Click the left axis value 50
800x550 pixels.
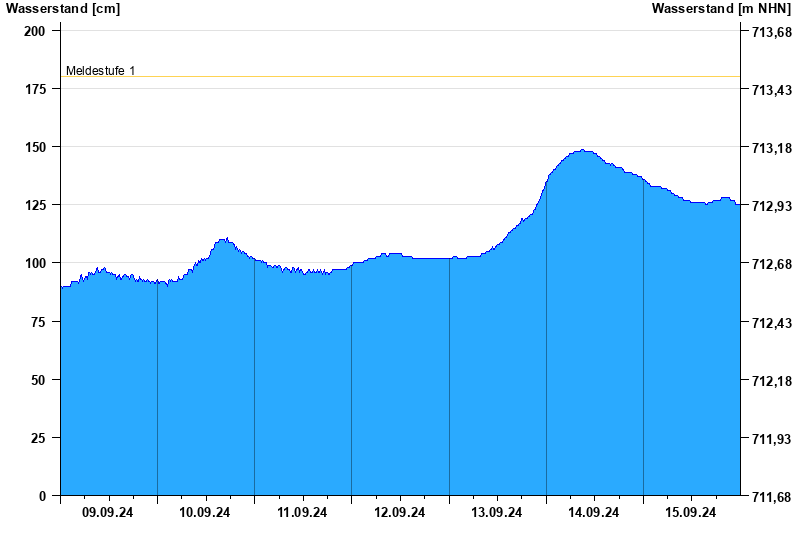(38, 380)
